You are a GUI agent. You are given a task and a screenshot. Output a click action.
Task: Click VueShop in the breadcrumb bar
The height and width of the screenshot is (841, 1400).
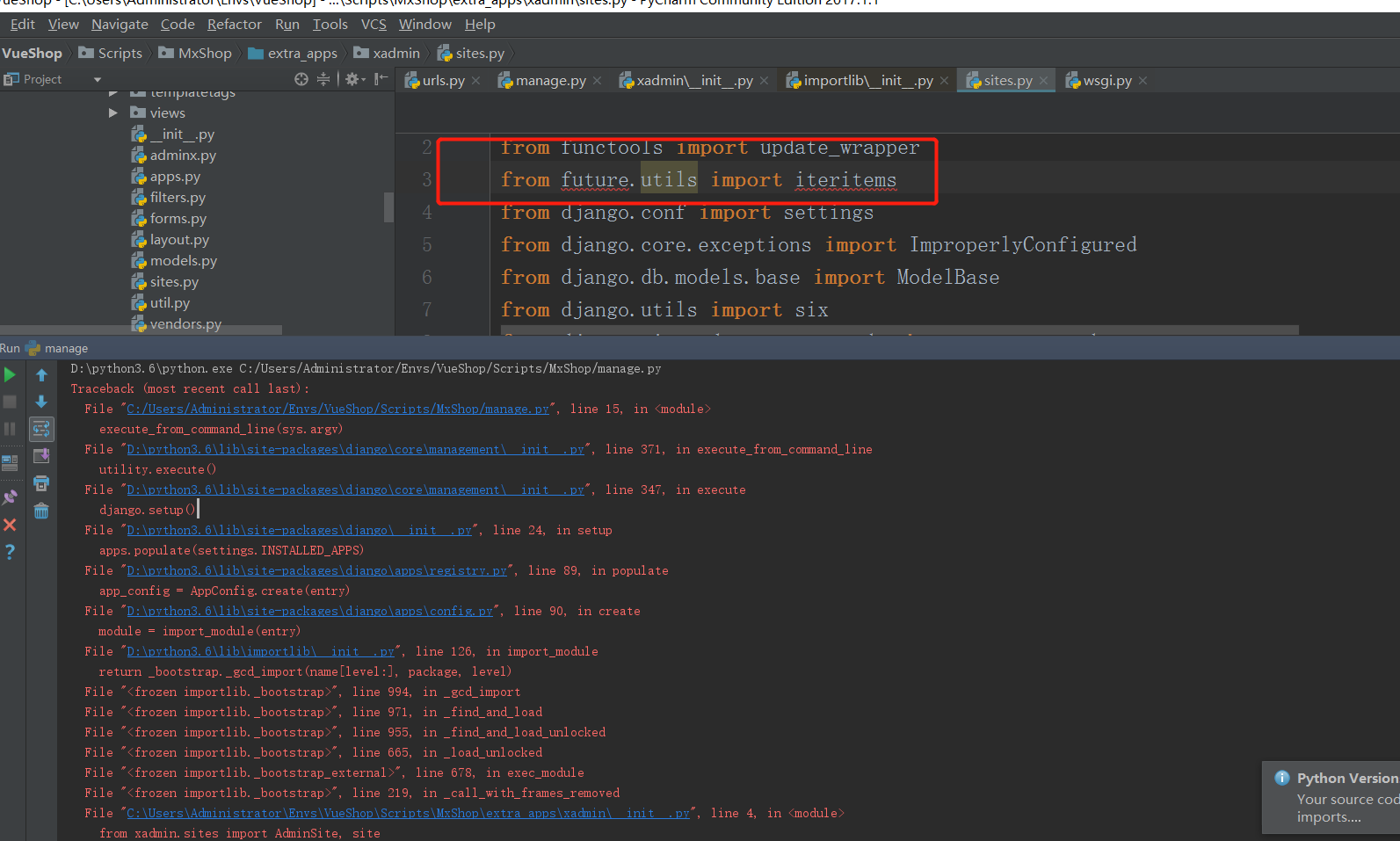[32, 54]
